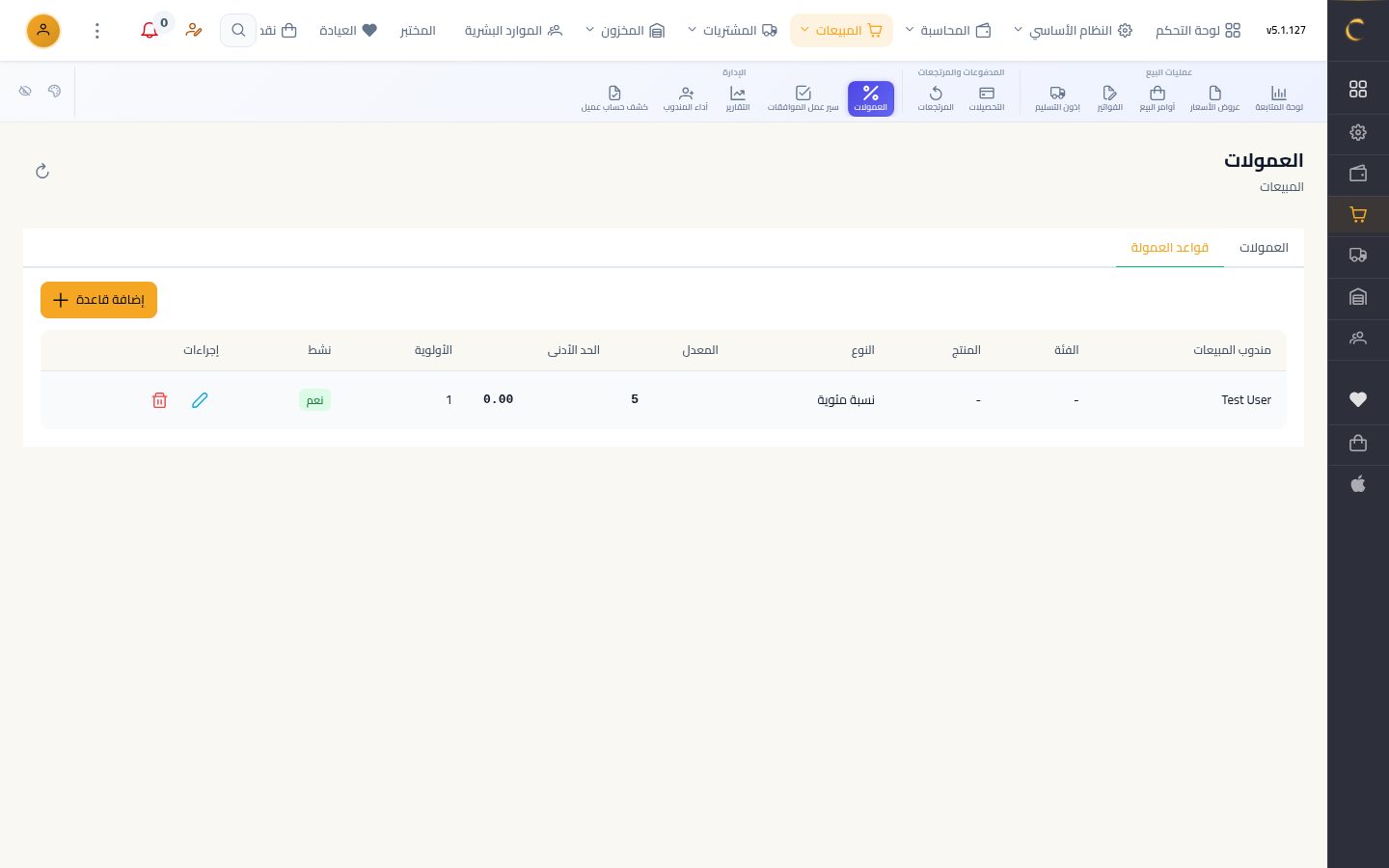Open كشف حساب عميل in the toolbar
The height and width of the screenshot is (868, 1389).
pos(614,98)
